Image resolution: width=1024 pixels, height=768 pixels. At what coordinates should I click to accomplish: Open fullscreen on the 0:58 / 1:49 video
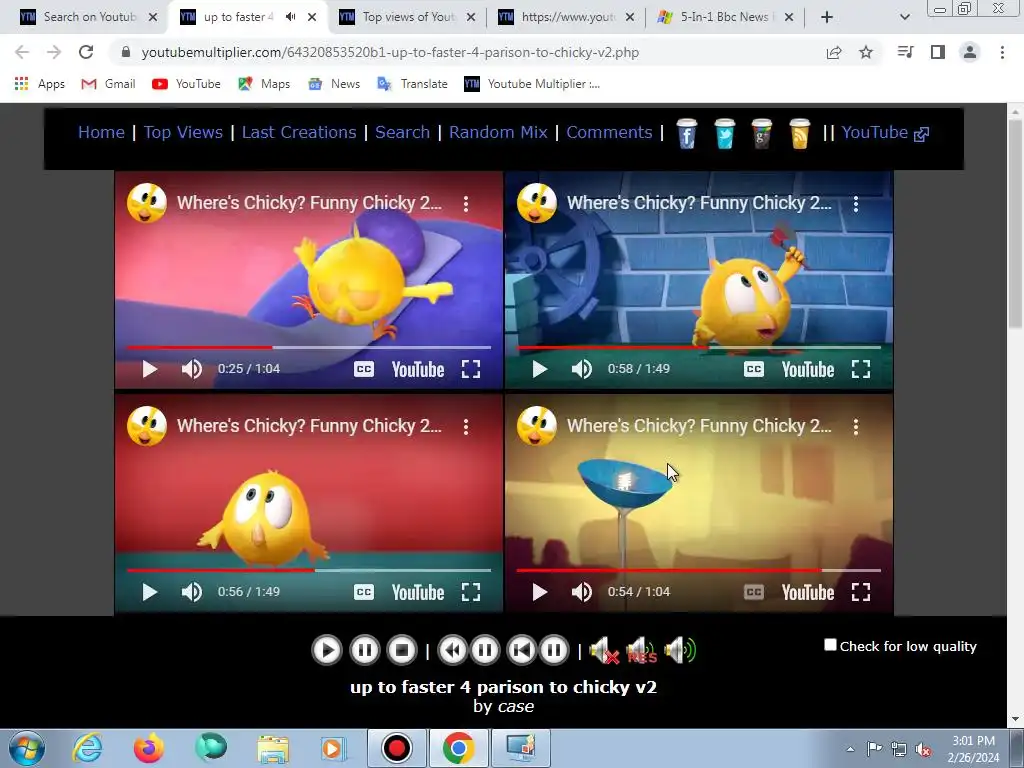[x=861, y=369]
